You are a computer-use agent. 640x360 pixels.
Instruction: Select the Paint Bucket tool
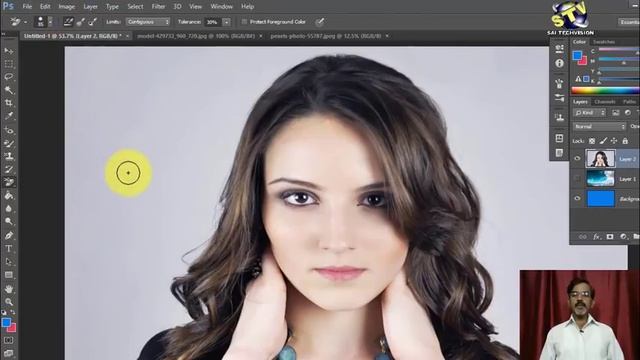pyautogui.click(x=9, y=196)
